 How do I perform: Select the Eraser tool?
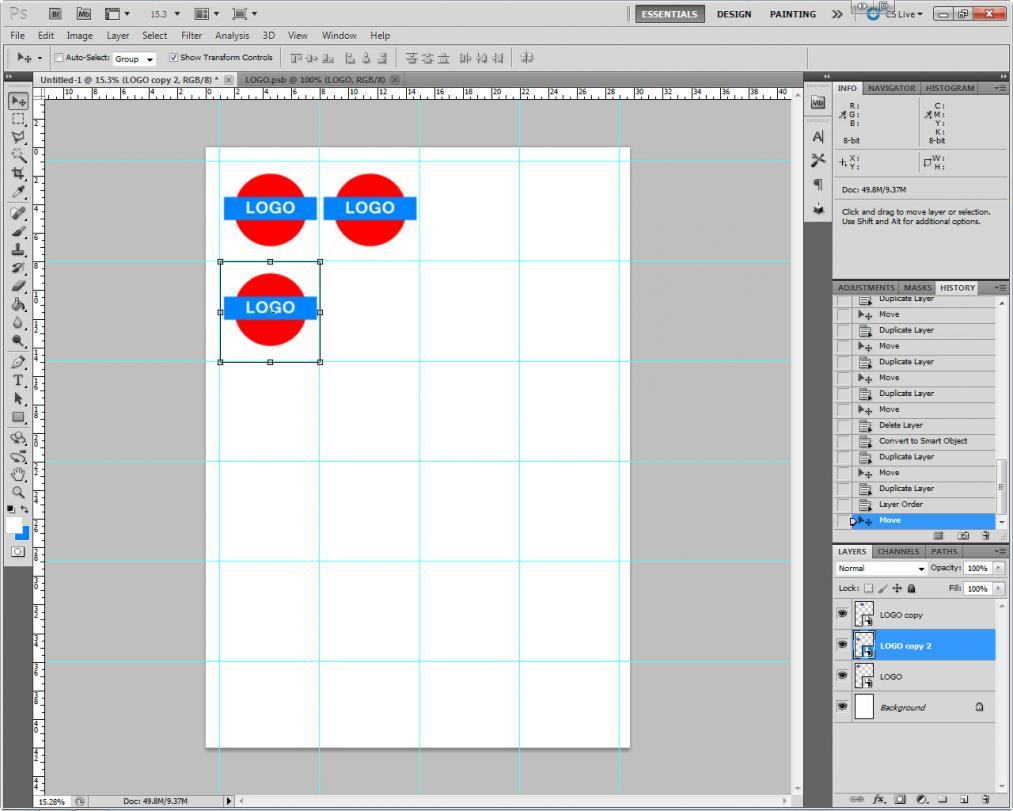click(18, 286)
